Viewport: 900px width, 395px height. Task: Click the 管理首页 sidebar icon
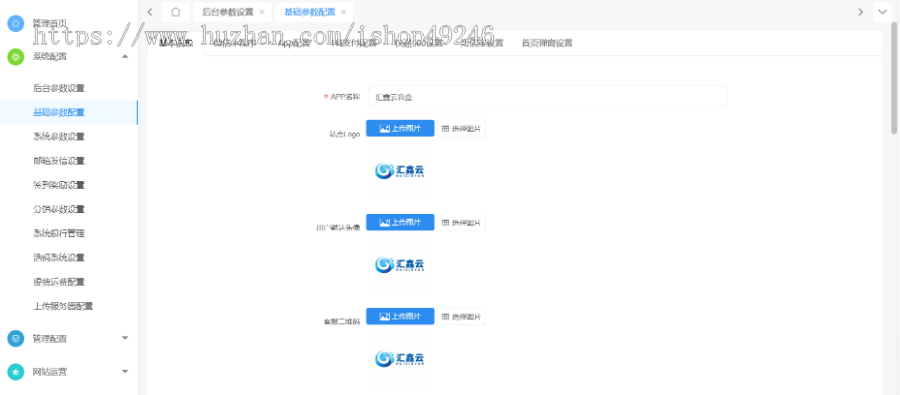(15, 24)
